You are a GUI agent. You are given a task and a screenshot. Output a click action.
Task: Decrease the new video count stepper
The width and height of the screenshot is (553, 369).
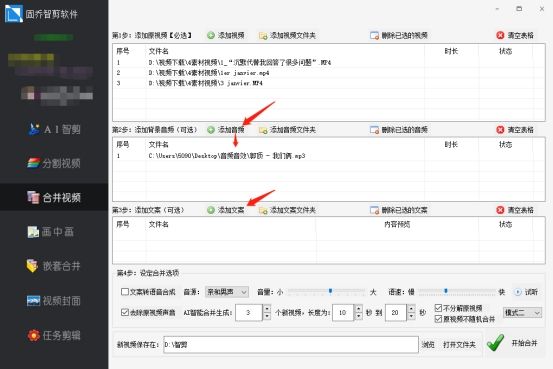click(x=267, y=316)
